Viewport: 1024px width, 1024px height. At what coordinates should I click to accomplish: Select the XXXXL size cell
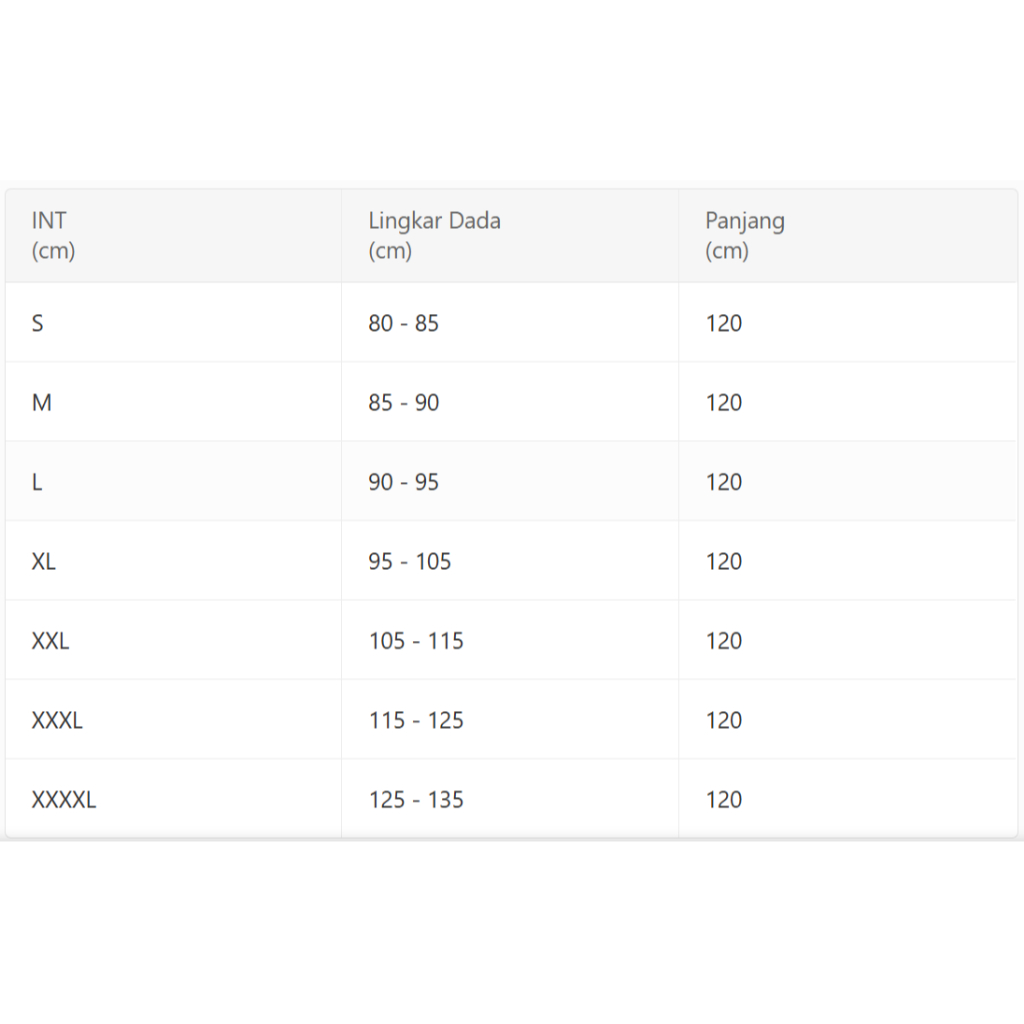[x=64, y=799]
